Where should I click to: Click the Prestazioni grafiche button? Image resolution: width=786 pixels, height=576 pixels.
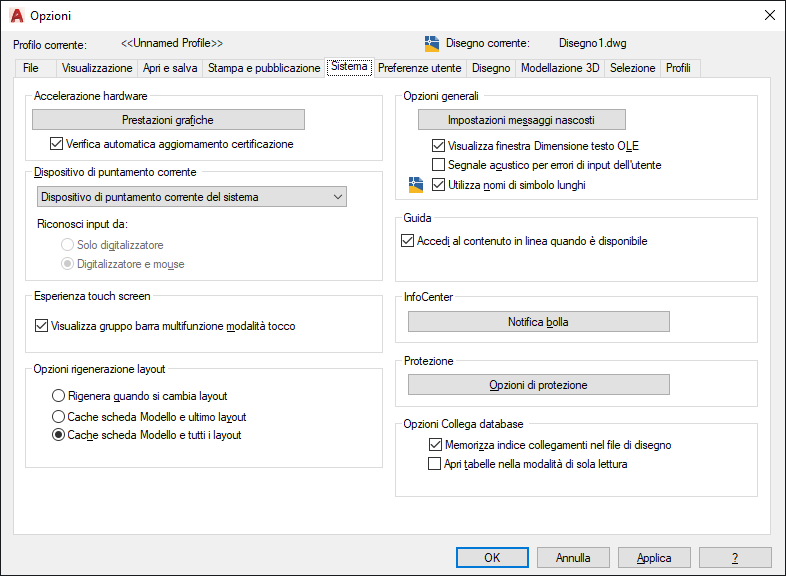click(x=168, y=120)
